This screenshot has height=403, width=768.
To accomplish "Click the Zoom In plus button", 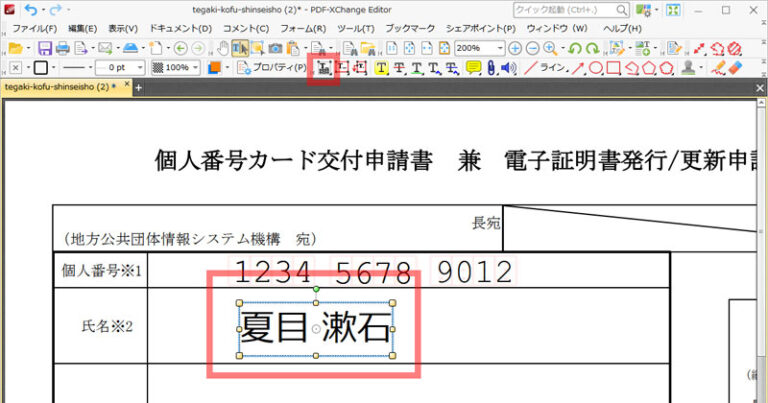I will 515,48.
